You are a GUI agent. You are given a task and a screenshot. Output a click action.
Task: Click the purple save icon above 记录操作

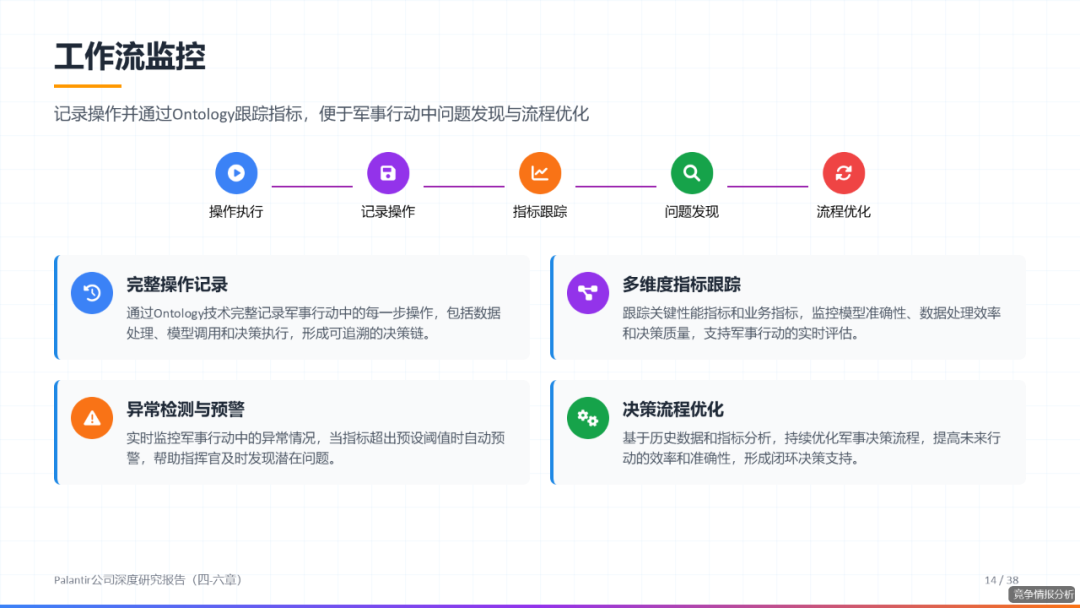[388, 173]
